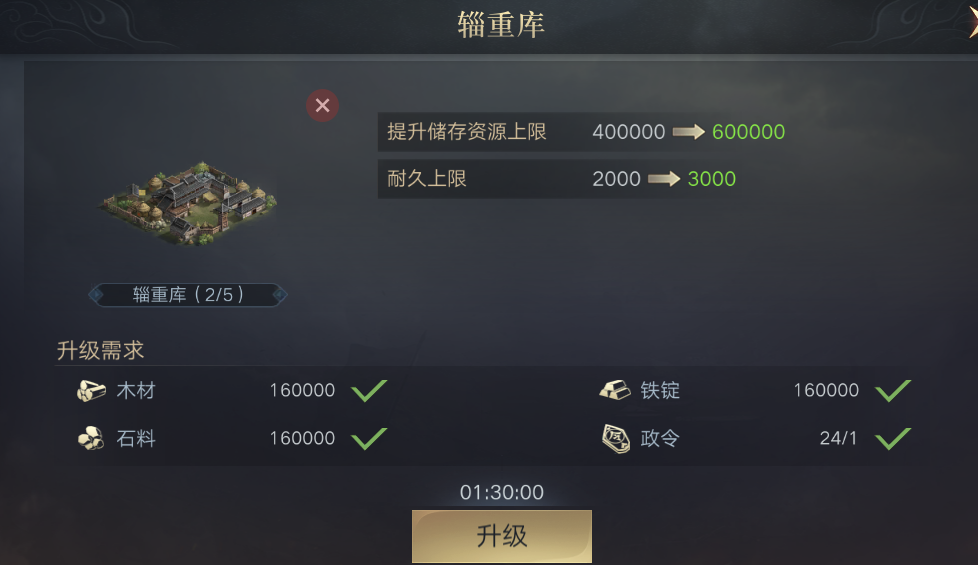The image size is (978, 565).
Task: Tap the green check beside 政令 24/1
Action: coord(893,438)
